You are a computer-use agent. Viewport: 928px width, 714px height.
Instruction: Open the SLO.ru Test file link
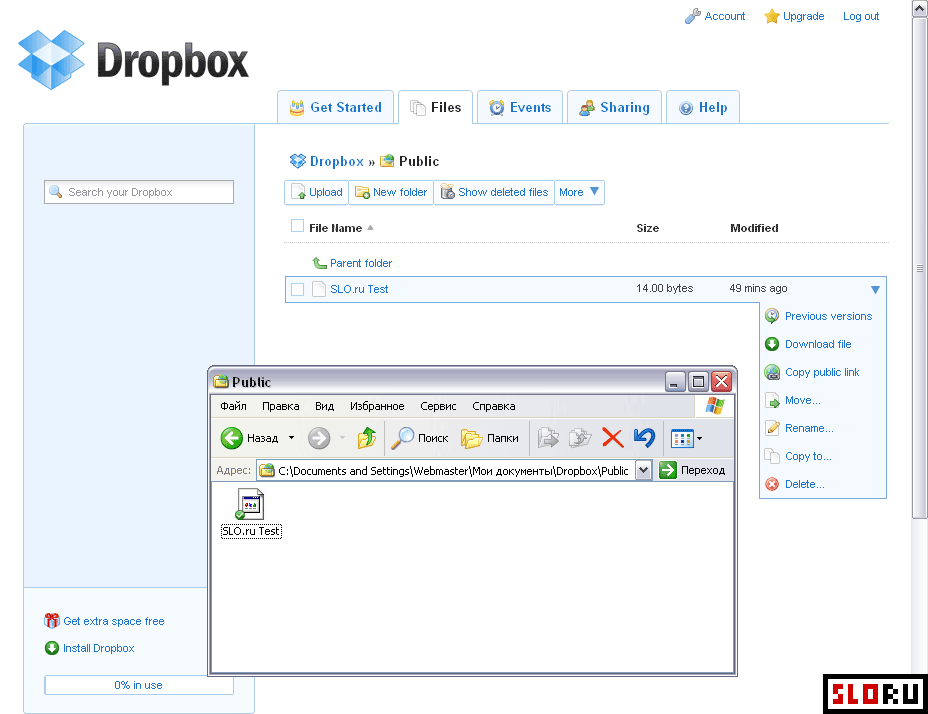359,289
